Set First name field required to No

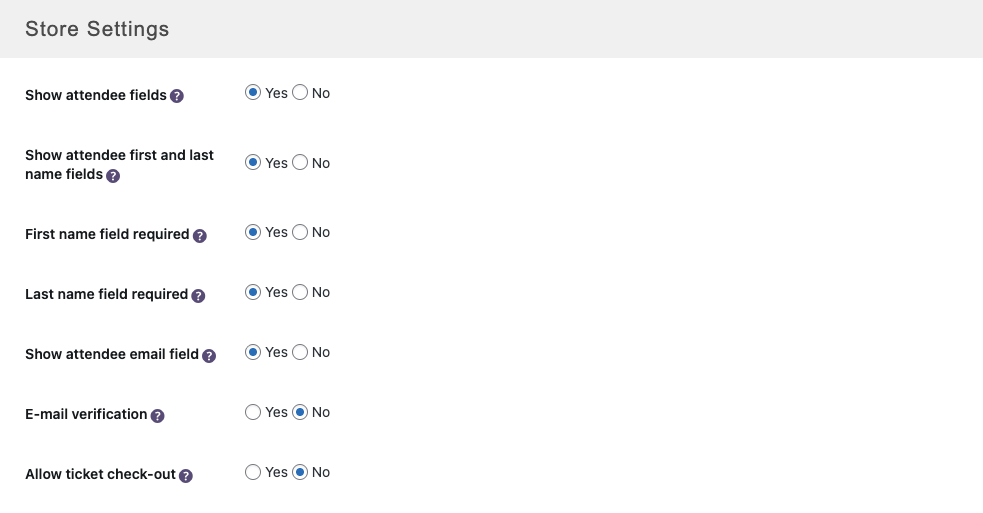click(300, 232)
